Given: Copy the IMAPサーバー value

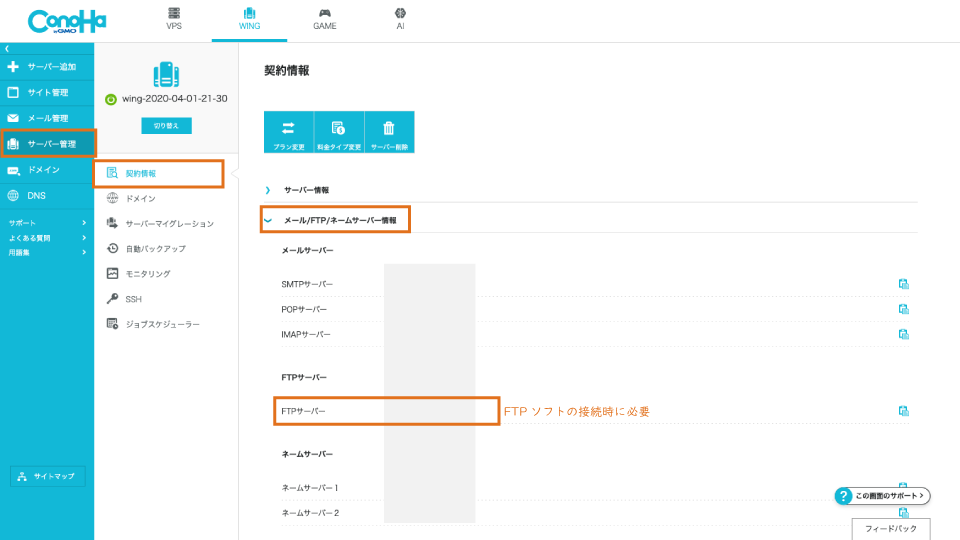Looking at the screenshot, I should coord(903,334).
